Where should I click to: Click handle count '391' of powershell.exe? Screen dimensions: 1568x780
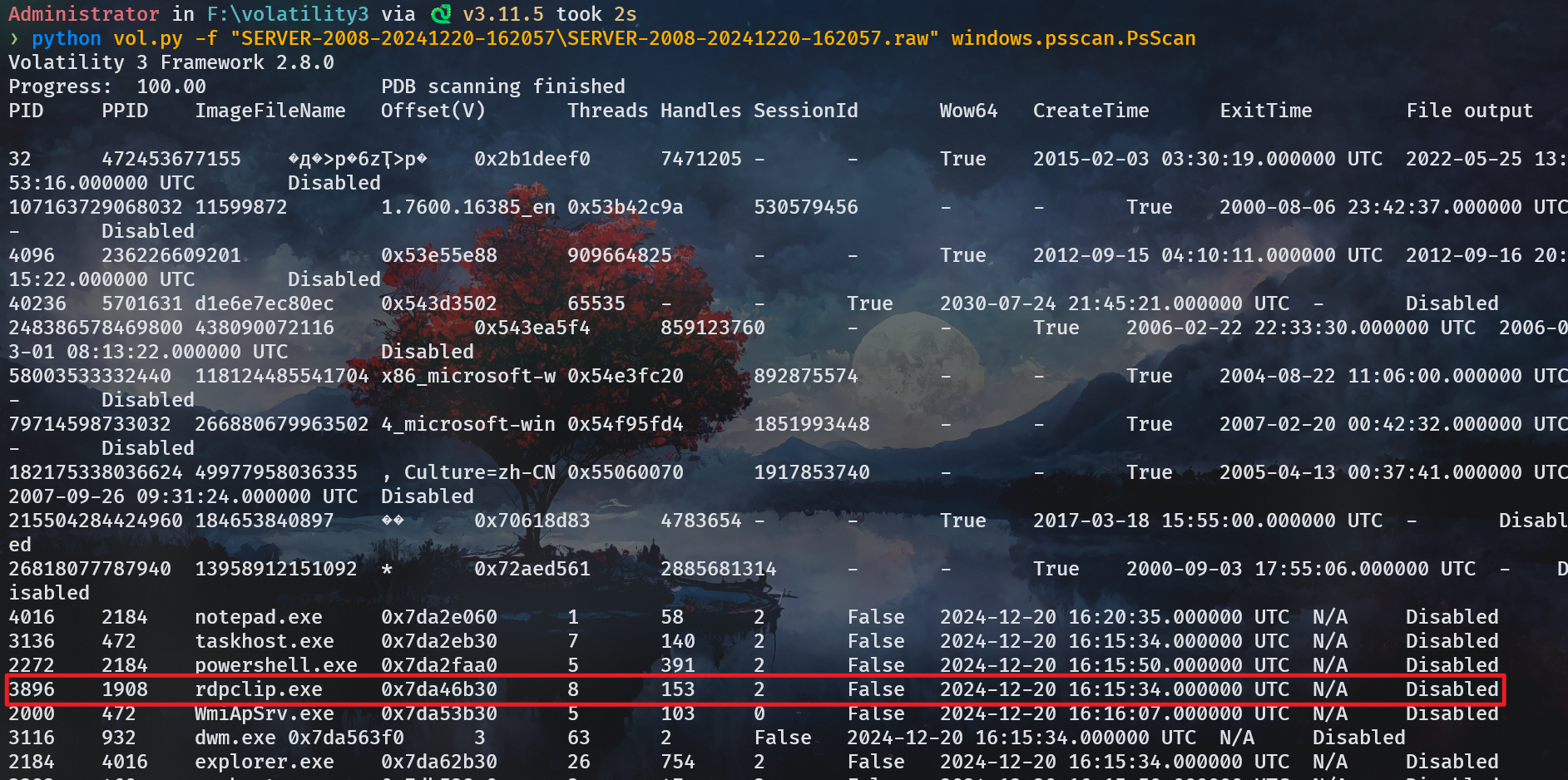tap(678, 665)
